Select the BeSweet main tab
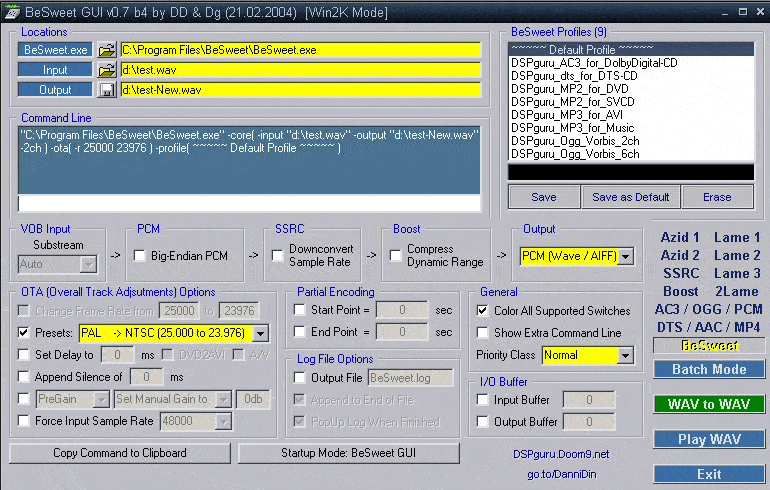Screen dimensions: 770x490 click(x=709, y=346)
